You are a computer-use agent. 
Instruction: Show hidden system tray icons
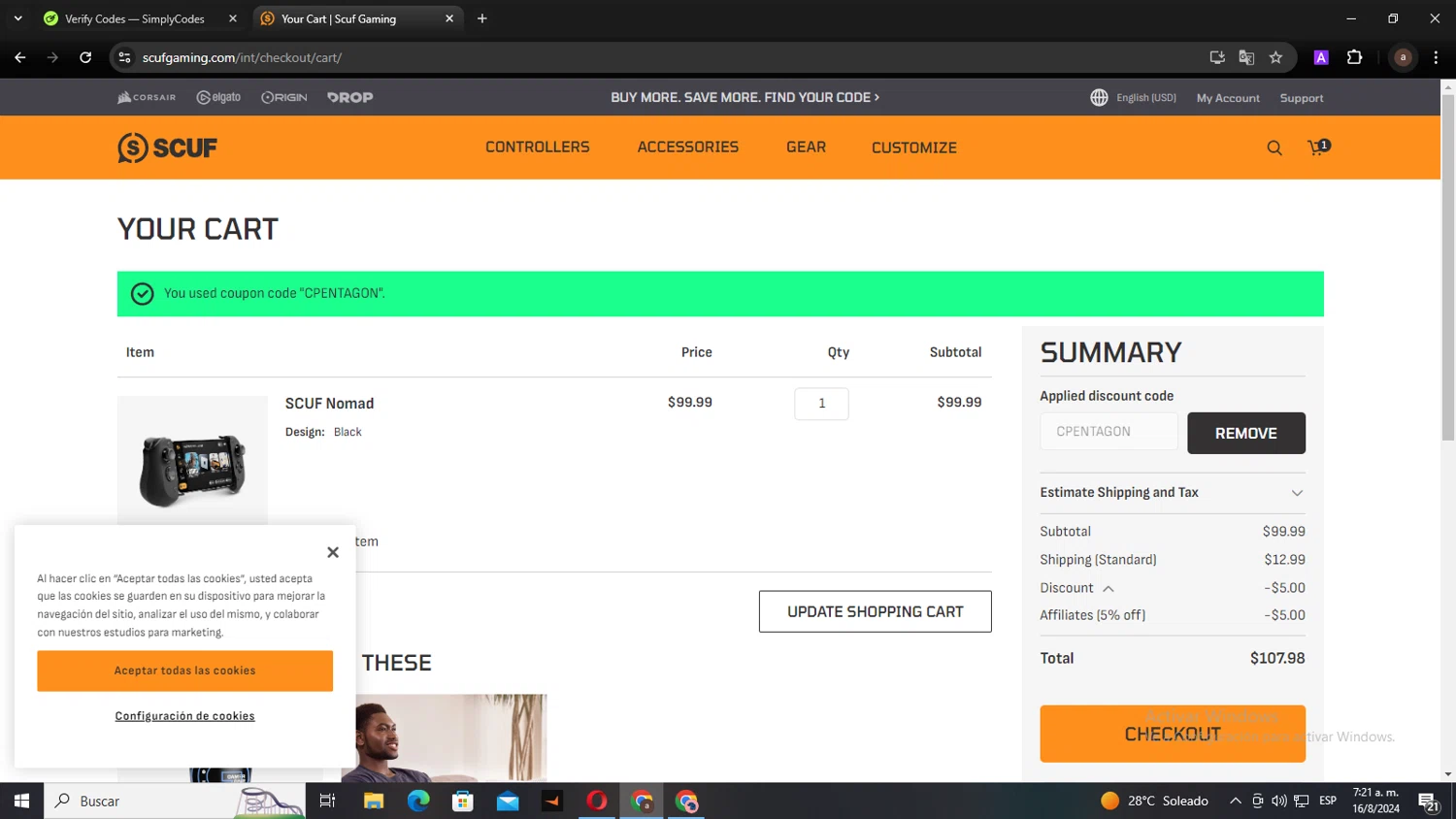1235,801
